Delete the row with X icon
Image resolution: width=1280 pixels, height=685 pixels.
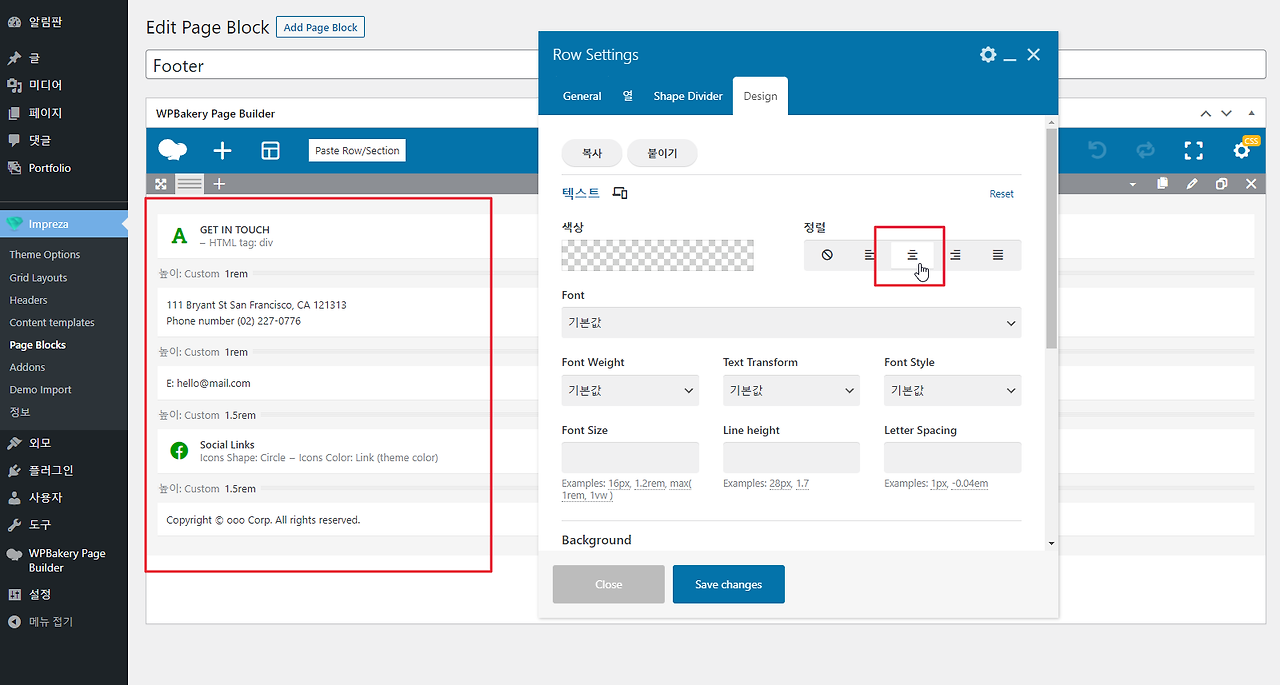(x=1251, y=184)
